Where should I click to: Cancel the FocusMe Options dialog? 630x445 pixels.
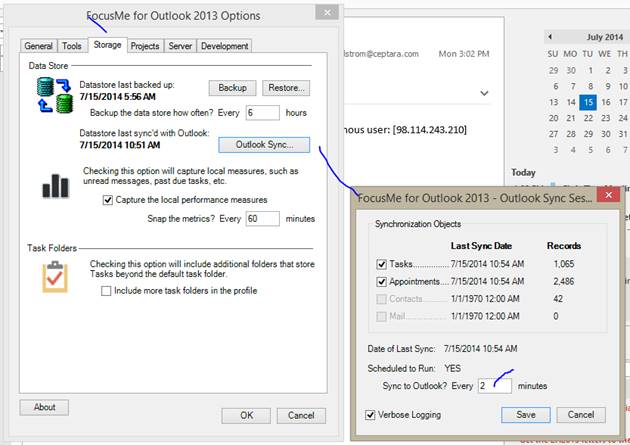click(301, 415)
